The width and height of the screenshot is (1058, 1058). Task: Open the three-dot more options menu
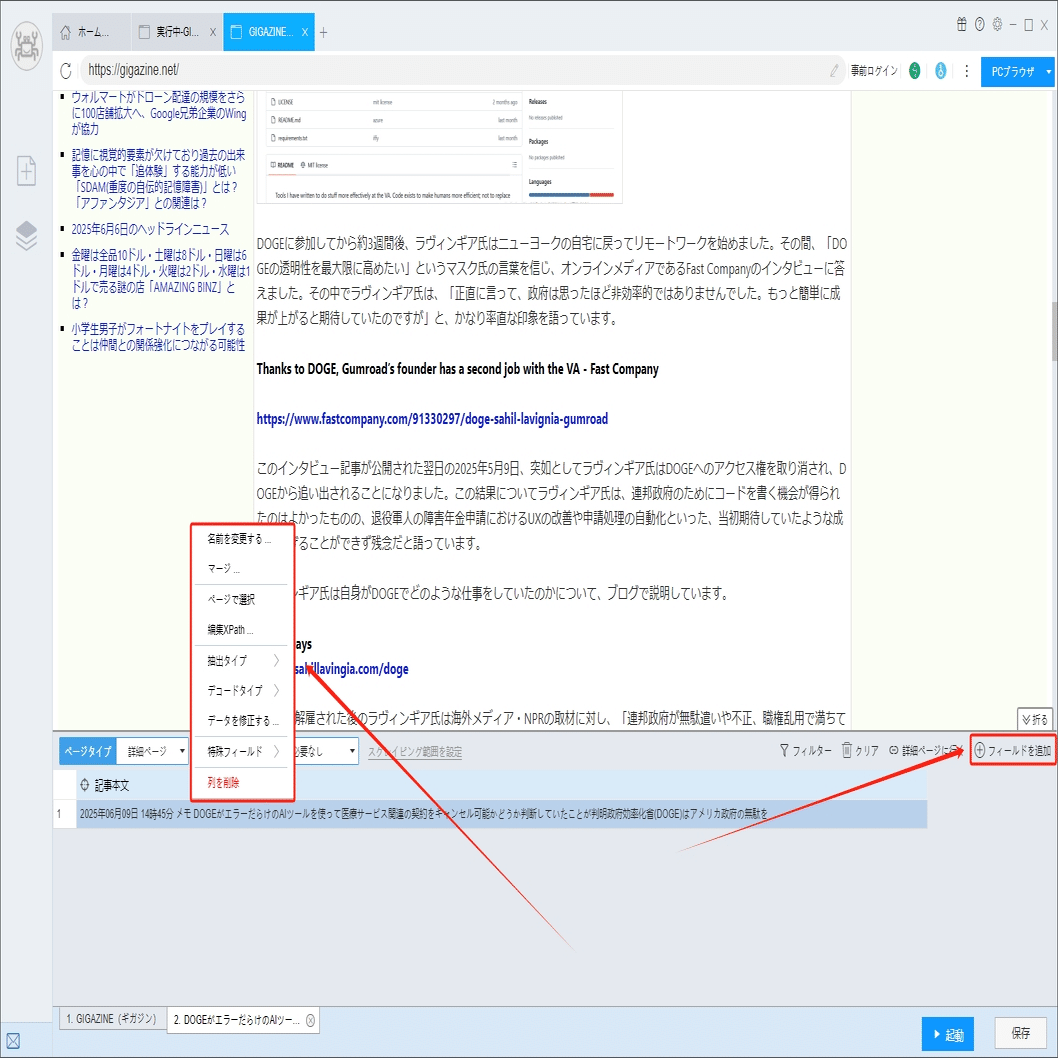tap(967, 70)
